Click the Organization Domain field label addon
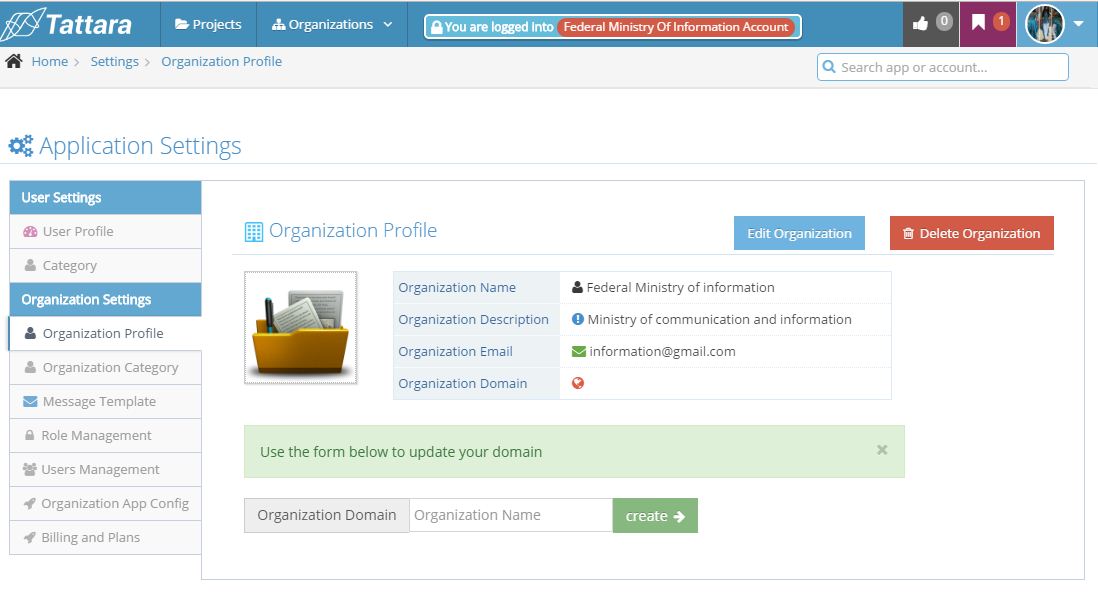This screenshot has width=1098, height=612. [326, 515]
